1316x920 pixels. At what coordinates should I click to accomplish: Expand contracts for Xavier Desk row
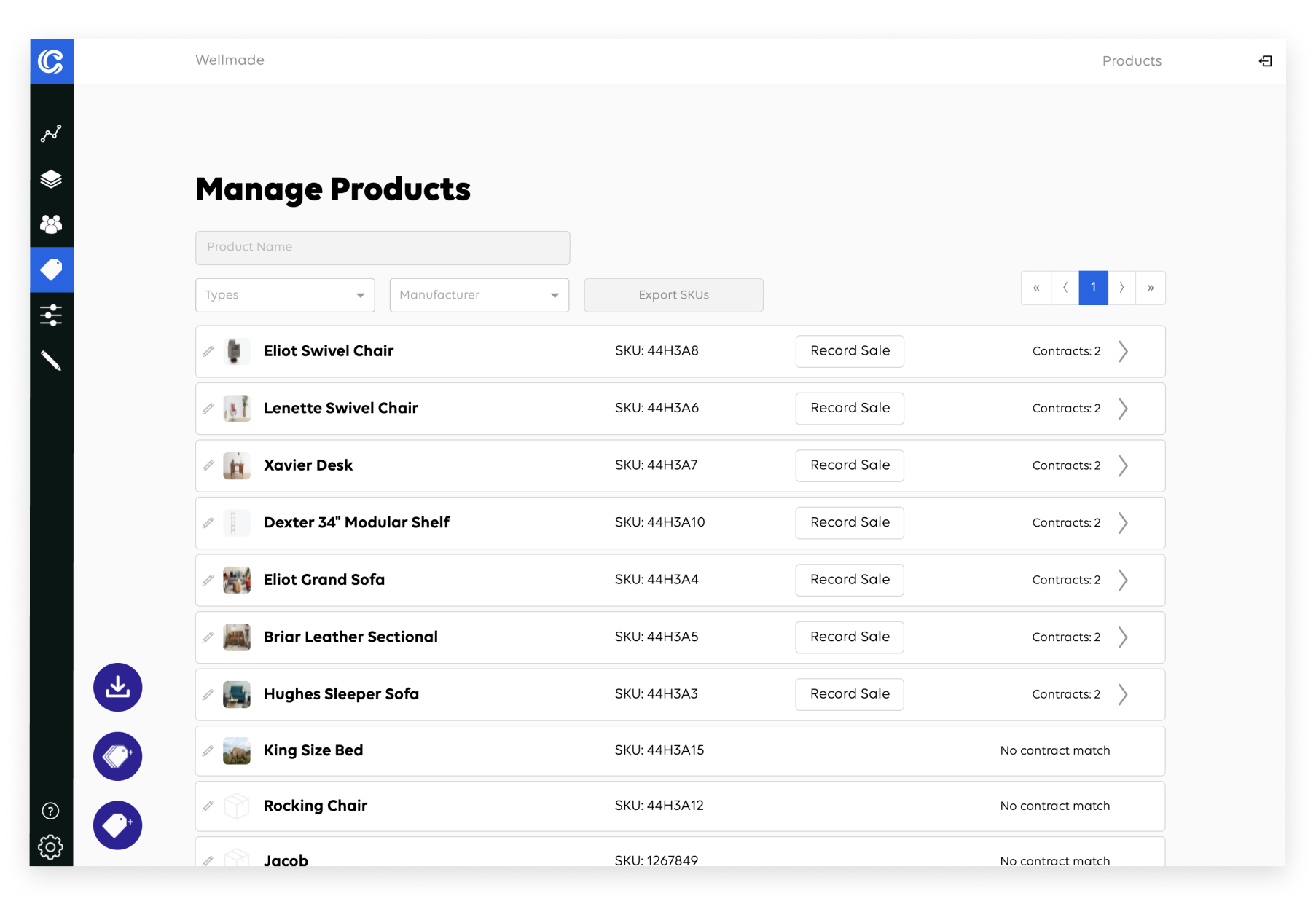point(1123,465)
